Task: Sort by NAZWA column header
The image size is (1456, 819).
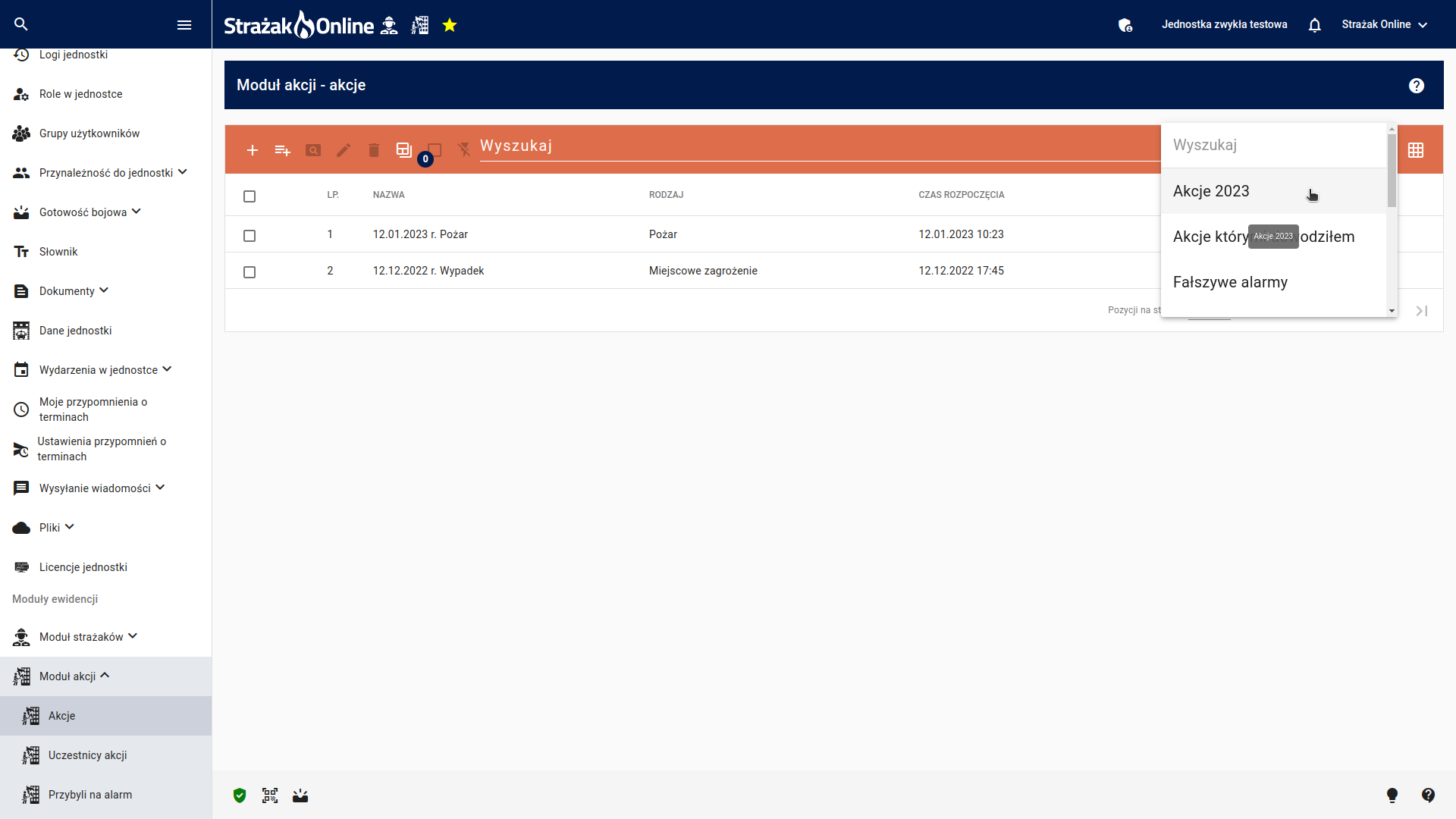Action: (x=388, y=195)
